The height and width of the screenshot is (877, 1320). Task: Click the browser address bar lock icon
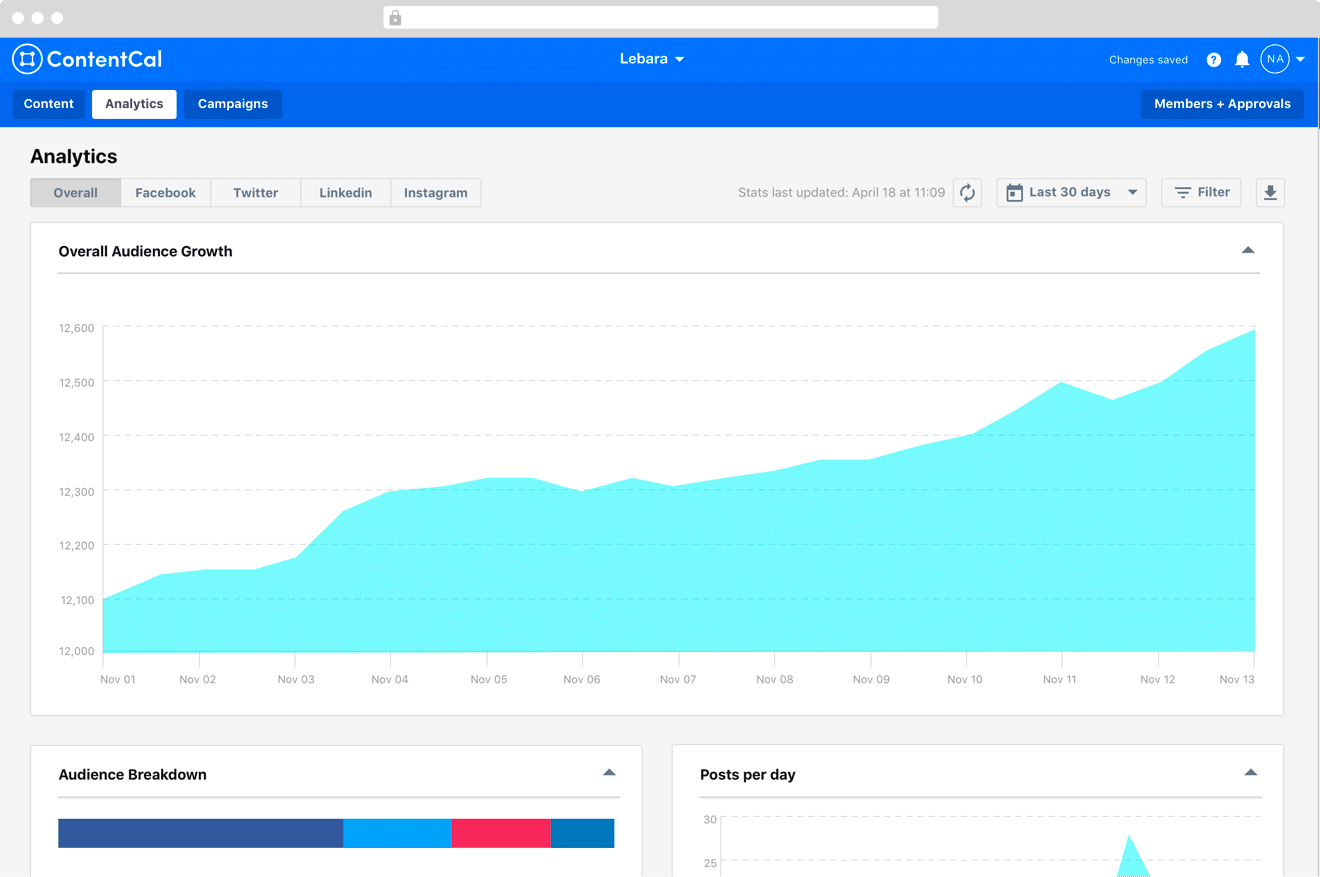pos(395,18)
